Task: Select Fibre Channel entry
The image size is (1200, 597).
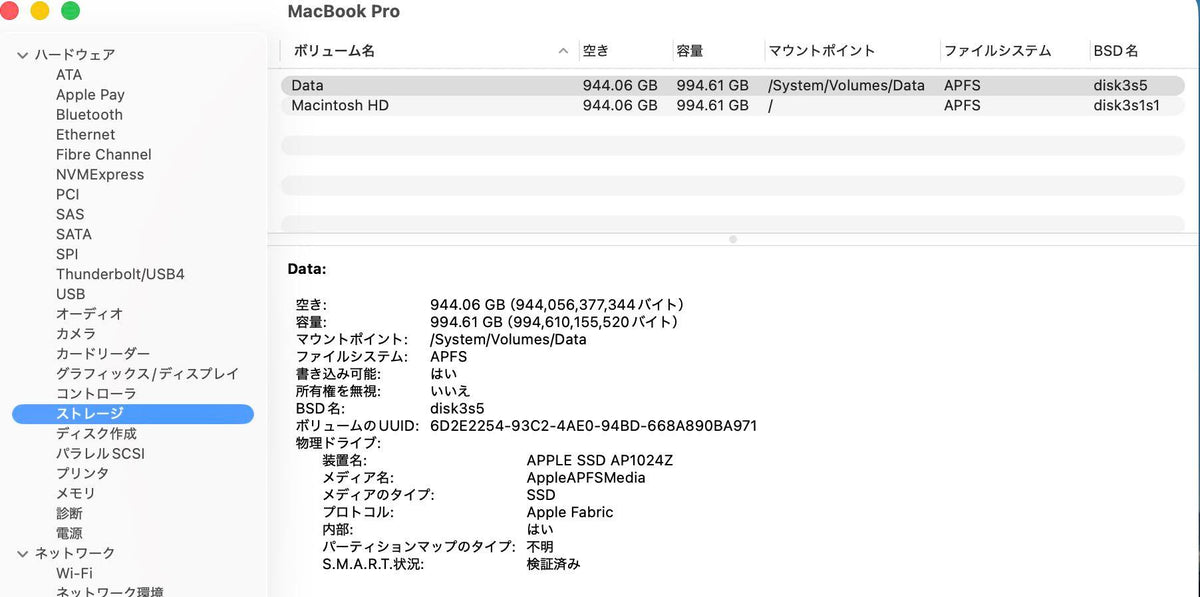Action: (x=104, y=155)
